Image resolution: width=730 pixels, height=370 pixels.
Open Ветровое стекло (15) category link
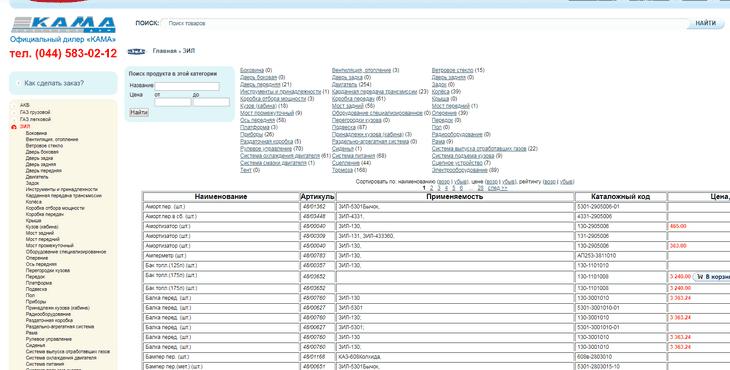pos(452,70)
